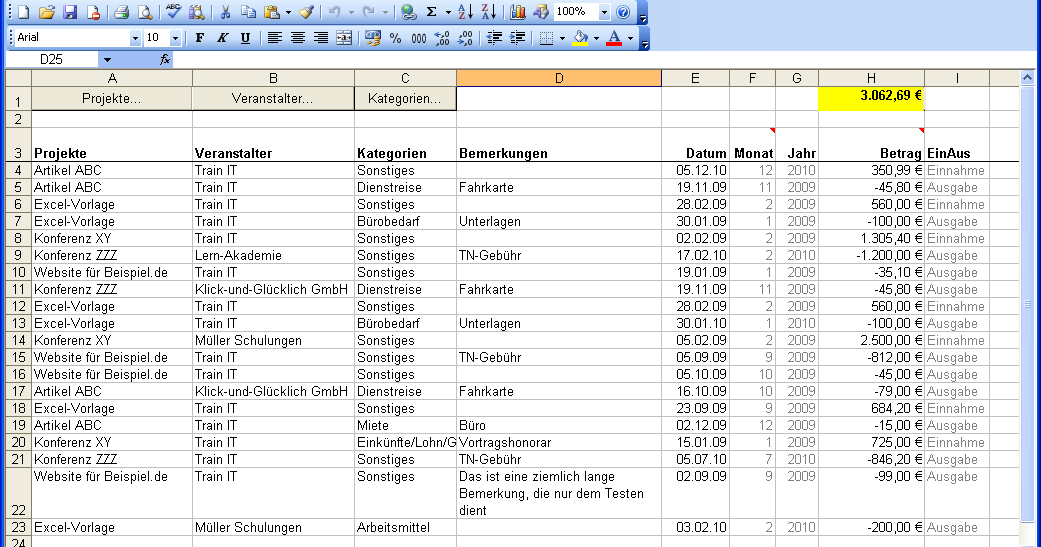This screenshot has height=547, width=1041.
Task: Open the font size dropdown
Action: pyautogui.click(x=175, y=38)
